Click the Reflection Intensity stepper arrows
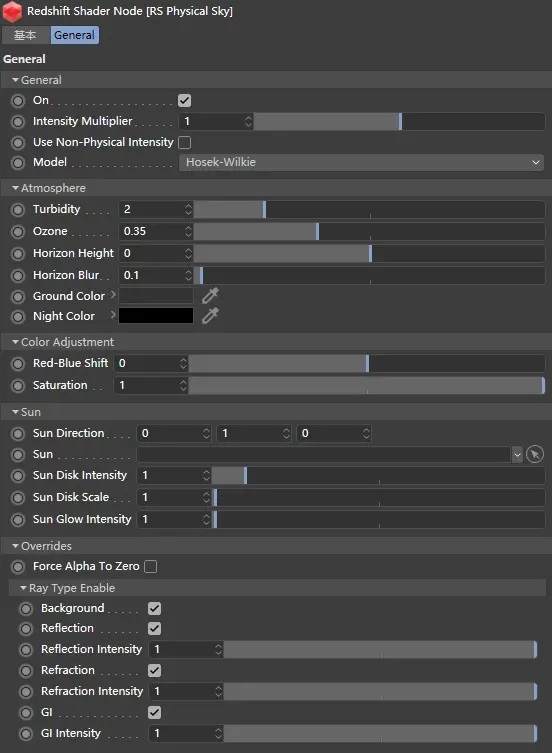Viewport: 552px width, 753px height. pyautogui.click(x=218, y=650)
